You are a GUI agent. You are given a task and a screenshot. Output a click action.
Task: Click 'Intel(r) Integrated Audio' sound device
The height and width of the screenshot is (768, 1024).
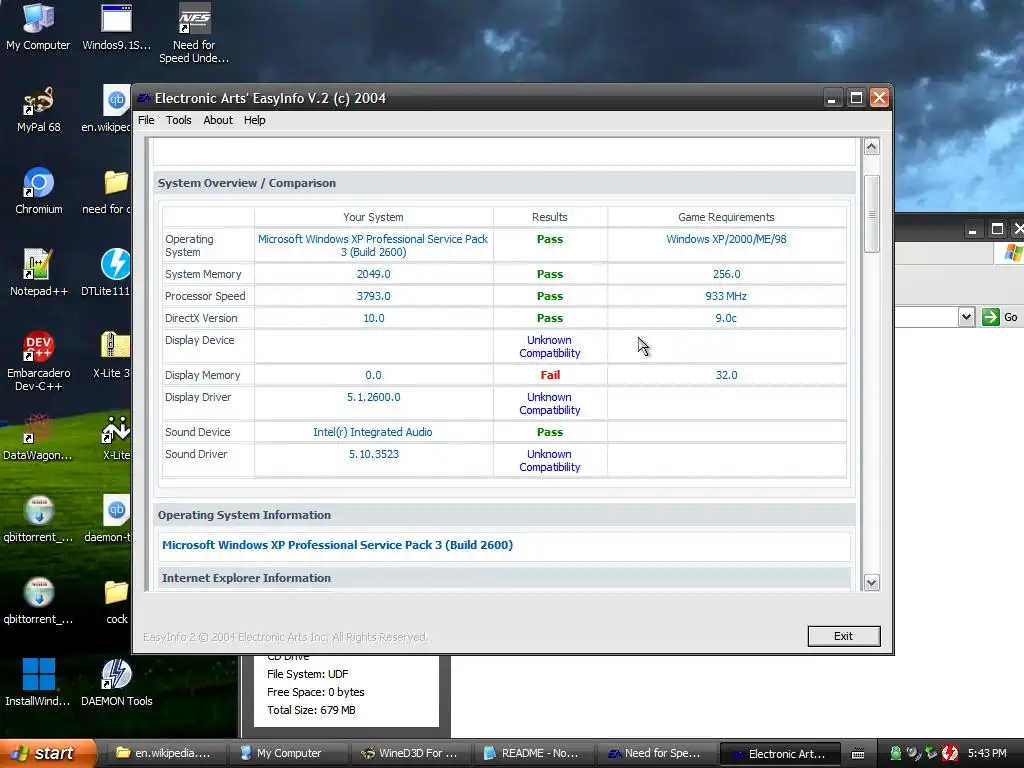pyautogui.click(x=372, y=432)
